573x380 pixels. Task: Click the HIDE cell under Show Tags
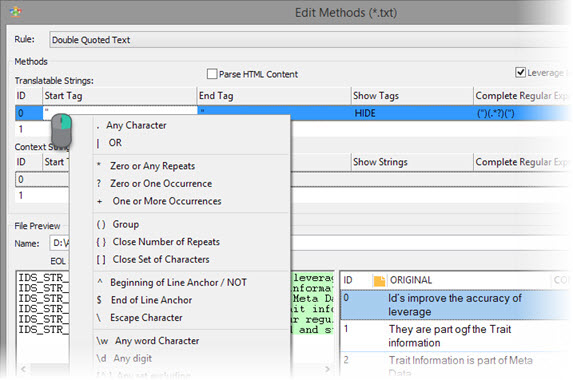point(412,113)
